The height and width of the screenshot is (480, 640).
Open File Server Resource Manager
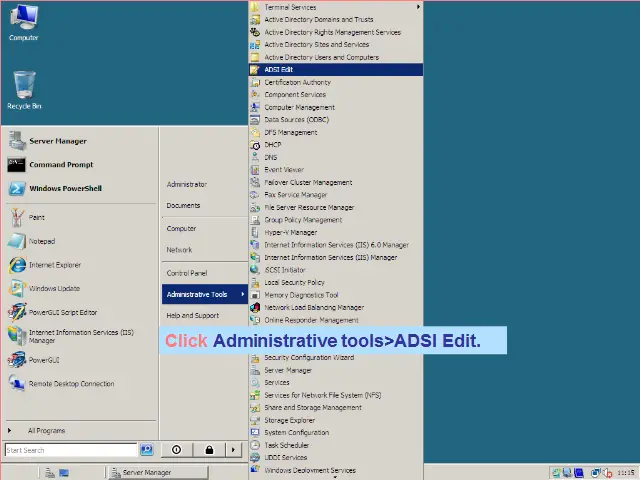click(309, 207)
